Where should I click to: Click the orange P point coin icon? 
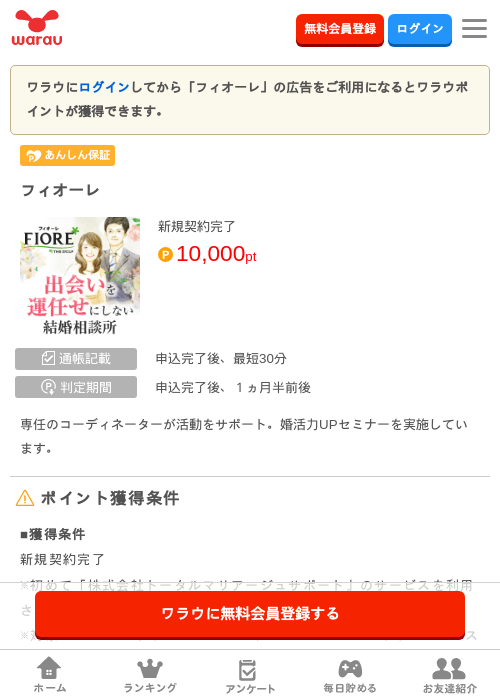tap(165, 255)
